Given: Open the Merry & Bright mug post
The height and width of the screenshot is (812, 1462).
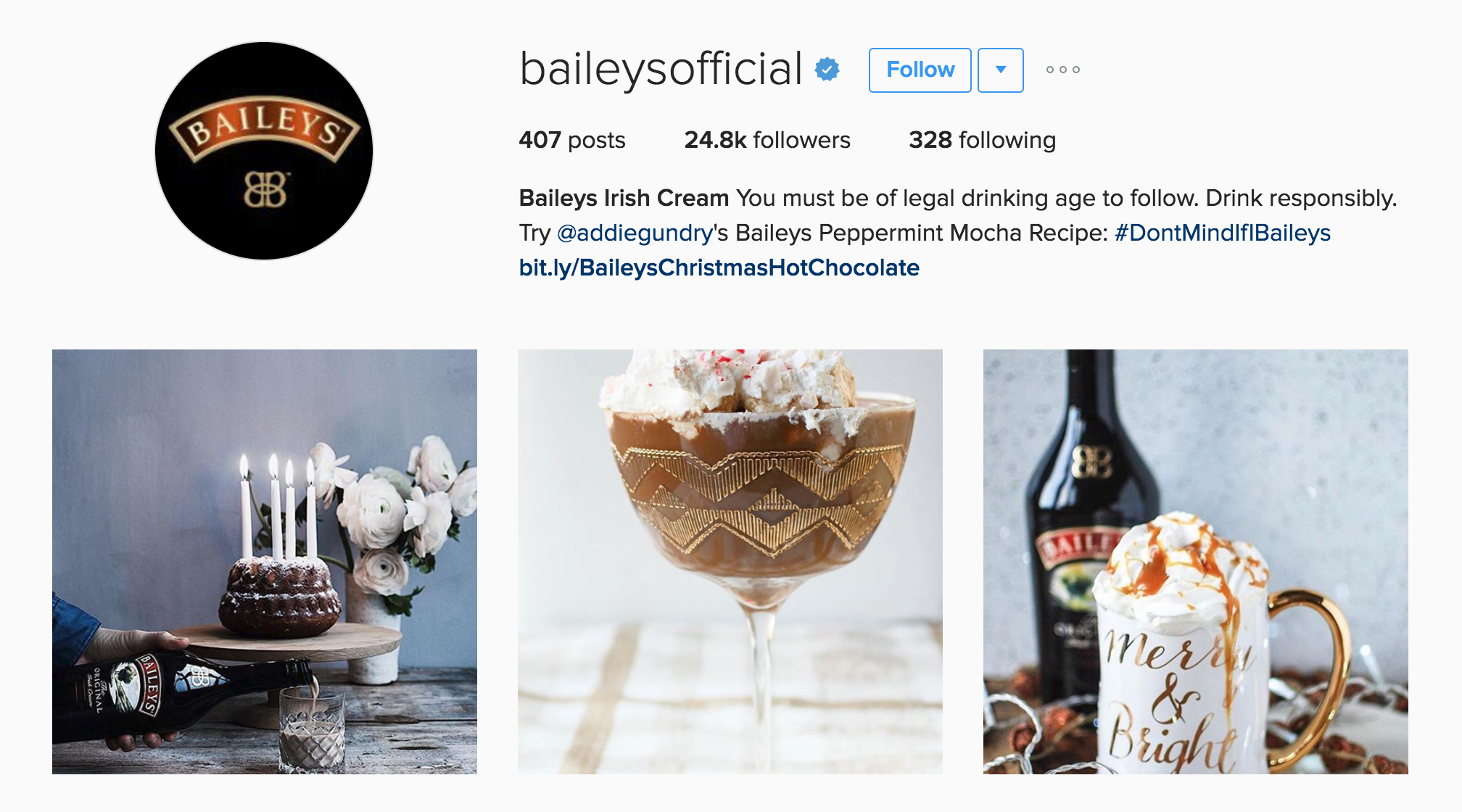Looking at the screenshot, I should click(1196, 562).
